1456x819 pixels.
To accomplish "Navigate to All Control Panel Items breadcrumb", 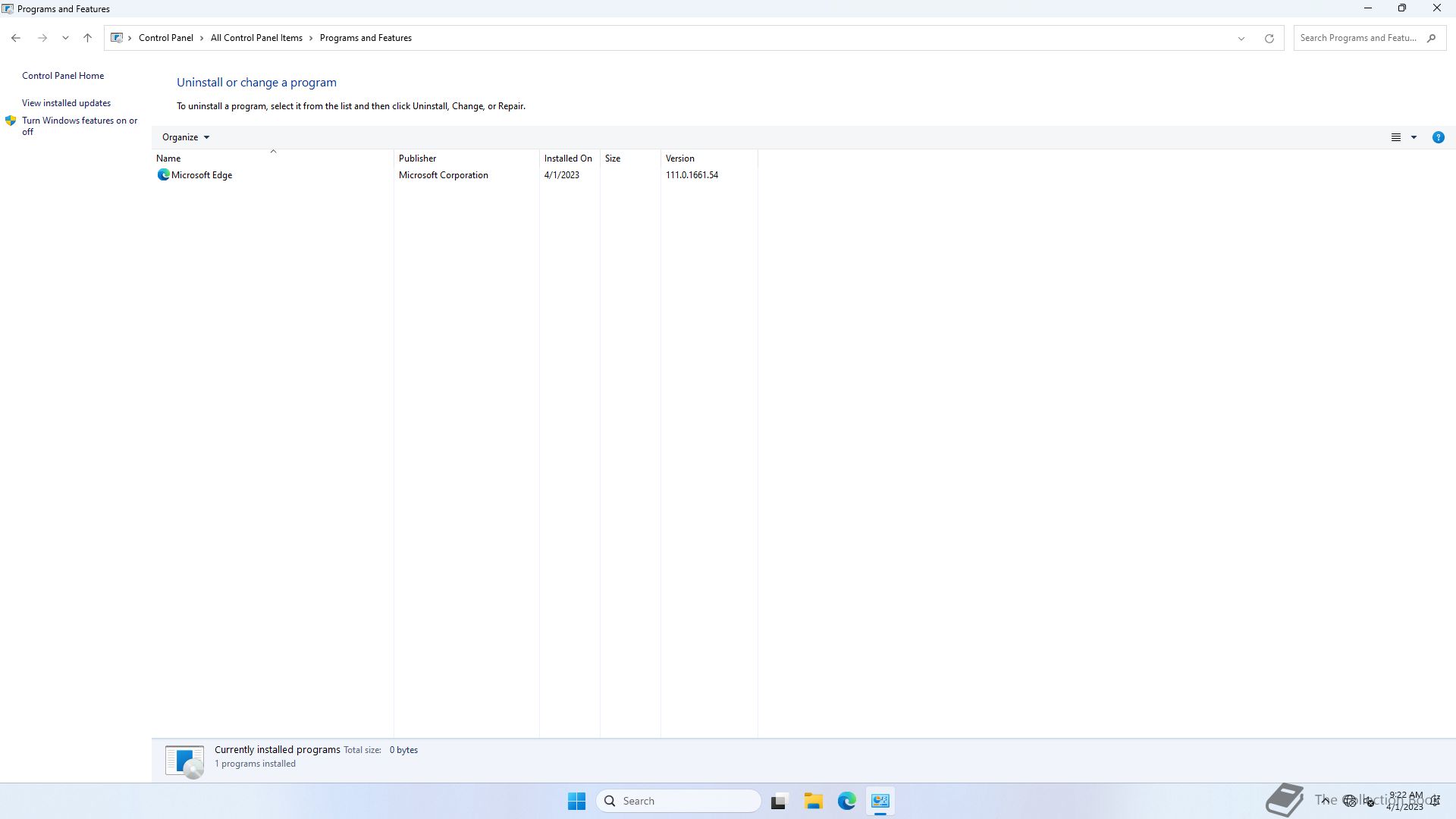I will tap(256, 38).
